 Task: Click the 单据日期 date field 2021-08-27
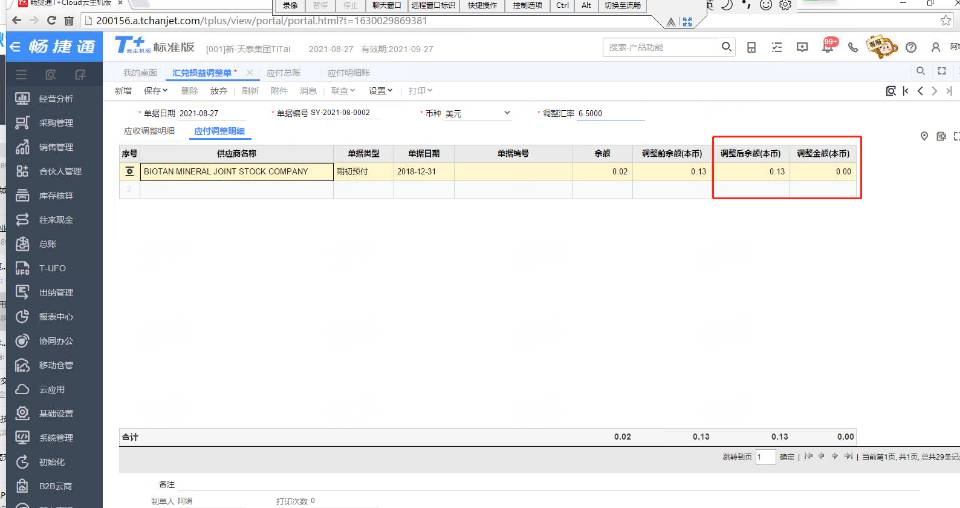pyautogui.click(x=211, y=113)
